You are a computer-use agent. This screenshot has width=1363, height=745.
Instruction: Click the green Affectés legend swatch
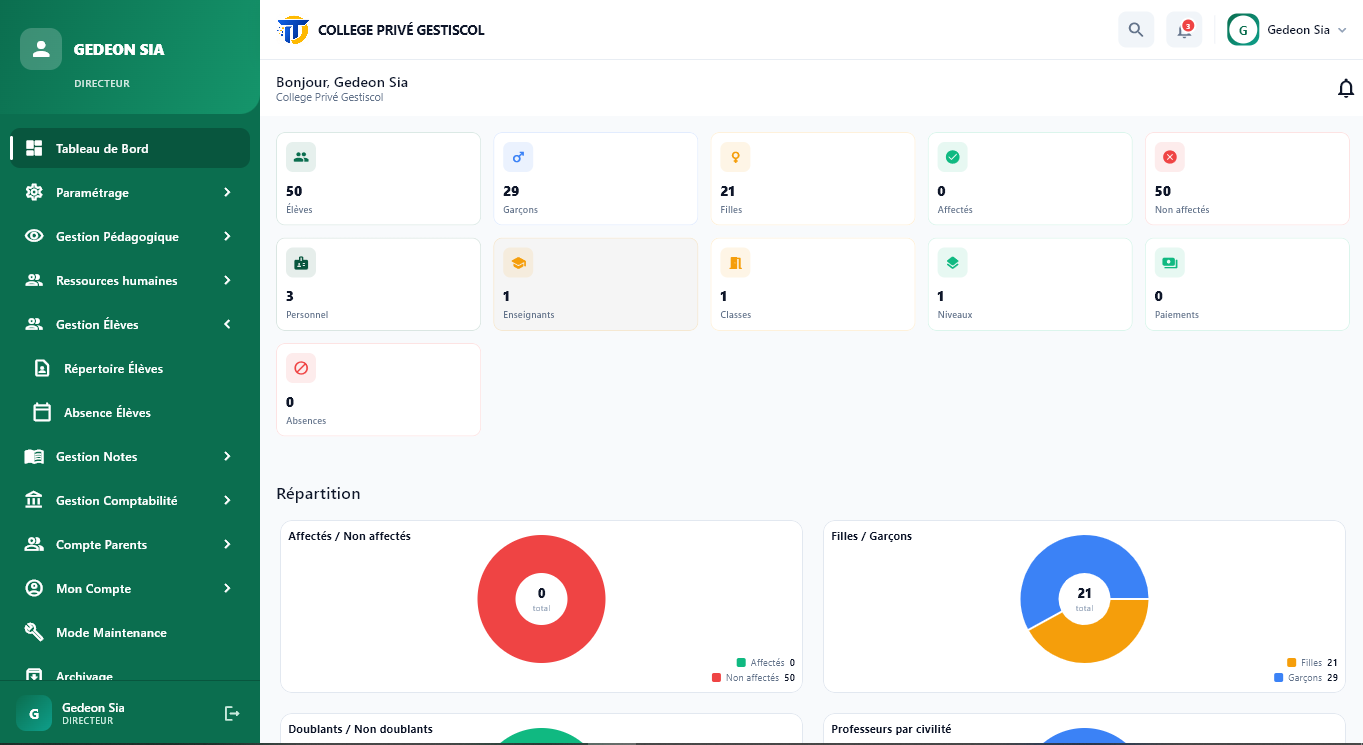tap(741, 662)
